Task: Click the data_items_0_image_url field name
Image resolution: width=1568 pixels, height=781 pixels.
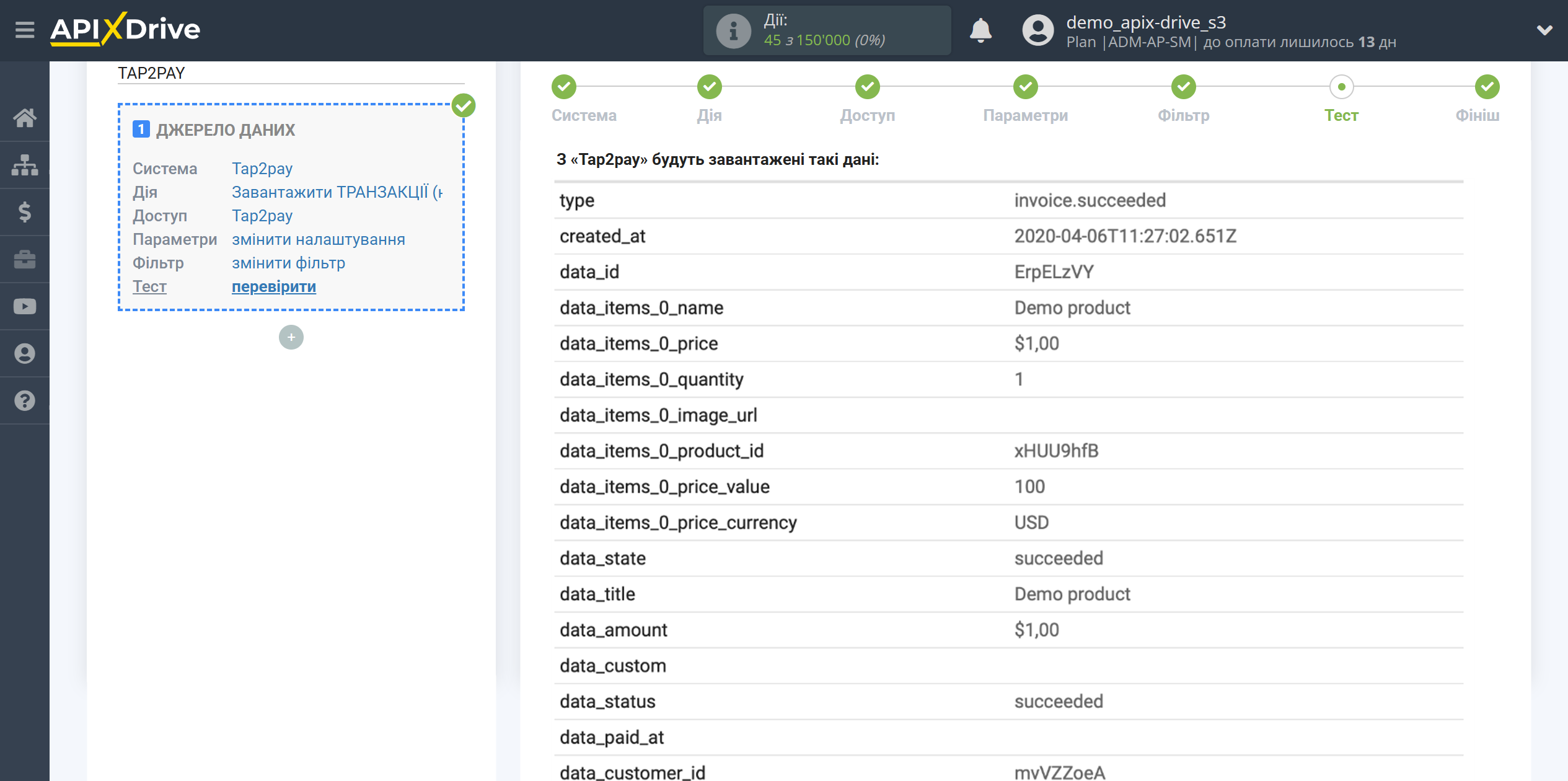Action: [x=658, y=415]
